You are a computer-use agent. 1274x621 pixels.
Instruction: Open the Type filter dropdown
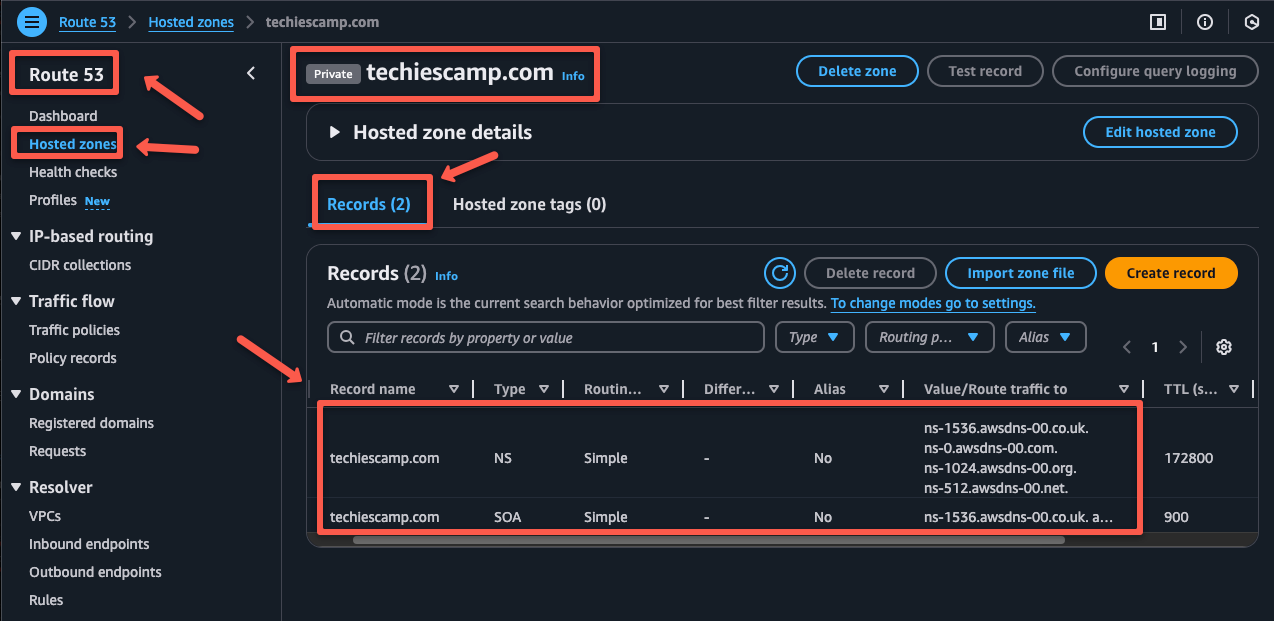pos(814,337)
